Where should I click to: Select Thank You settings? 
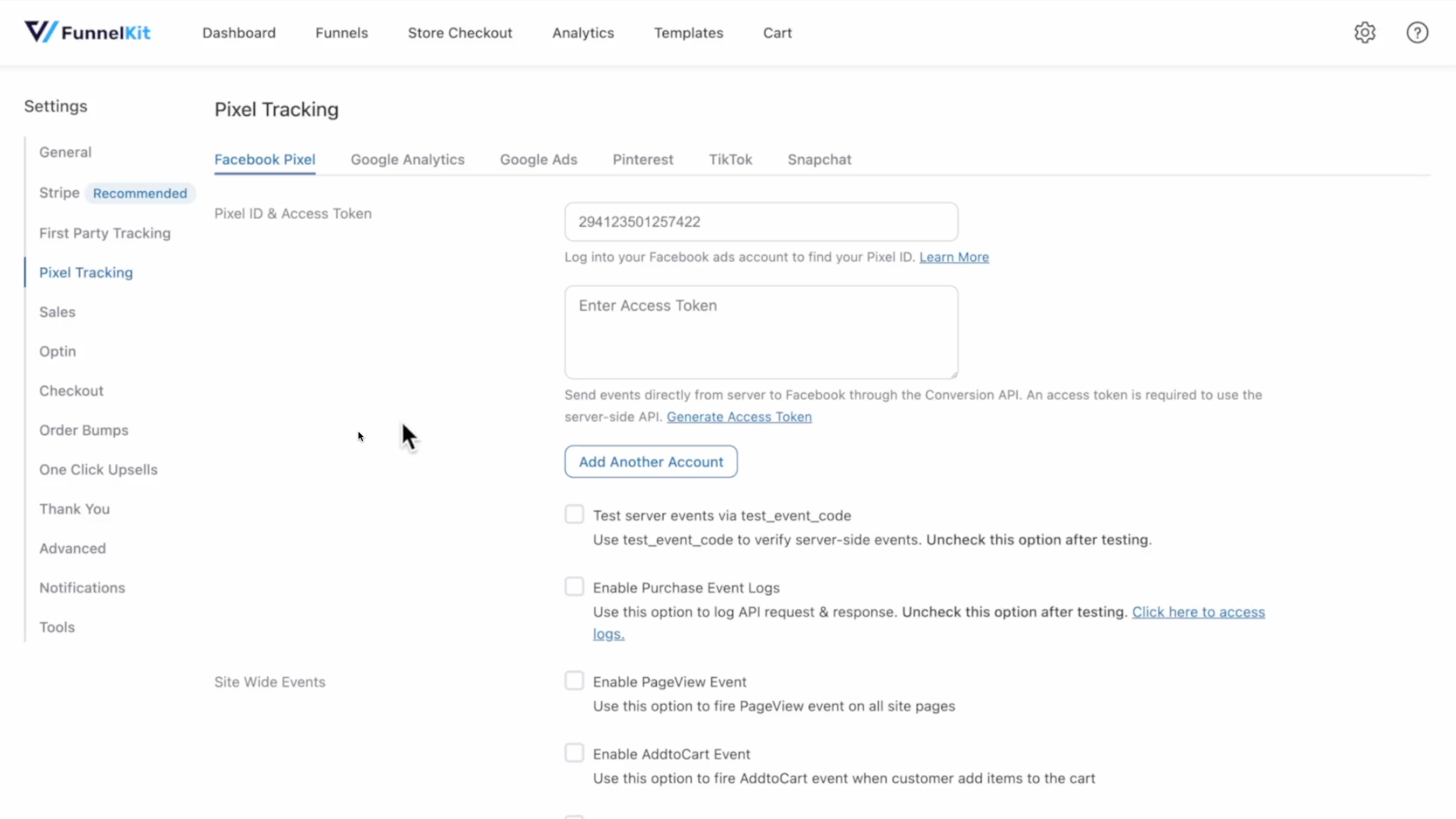click(x=74, y=509)
